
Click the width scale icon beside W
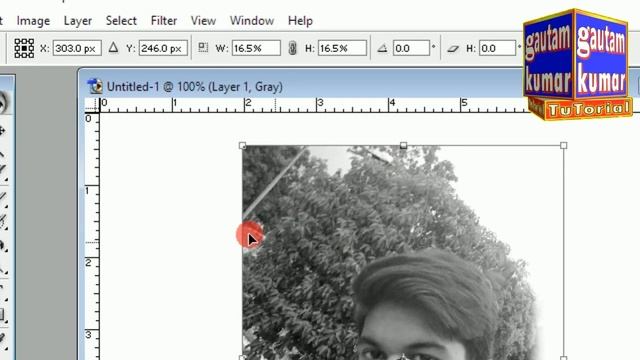pos(203,47)
